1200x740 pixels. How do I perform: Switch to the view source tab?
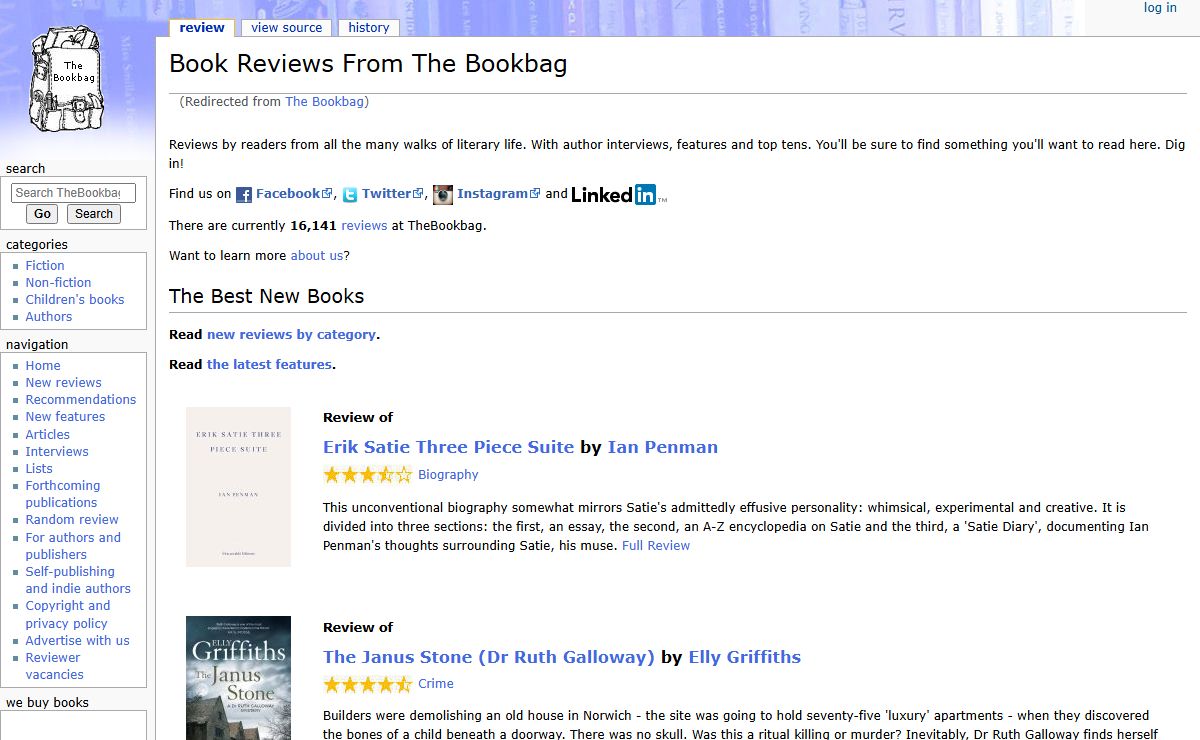(287, 28)
